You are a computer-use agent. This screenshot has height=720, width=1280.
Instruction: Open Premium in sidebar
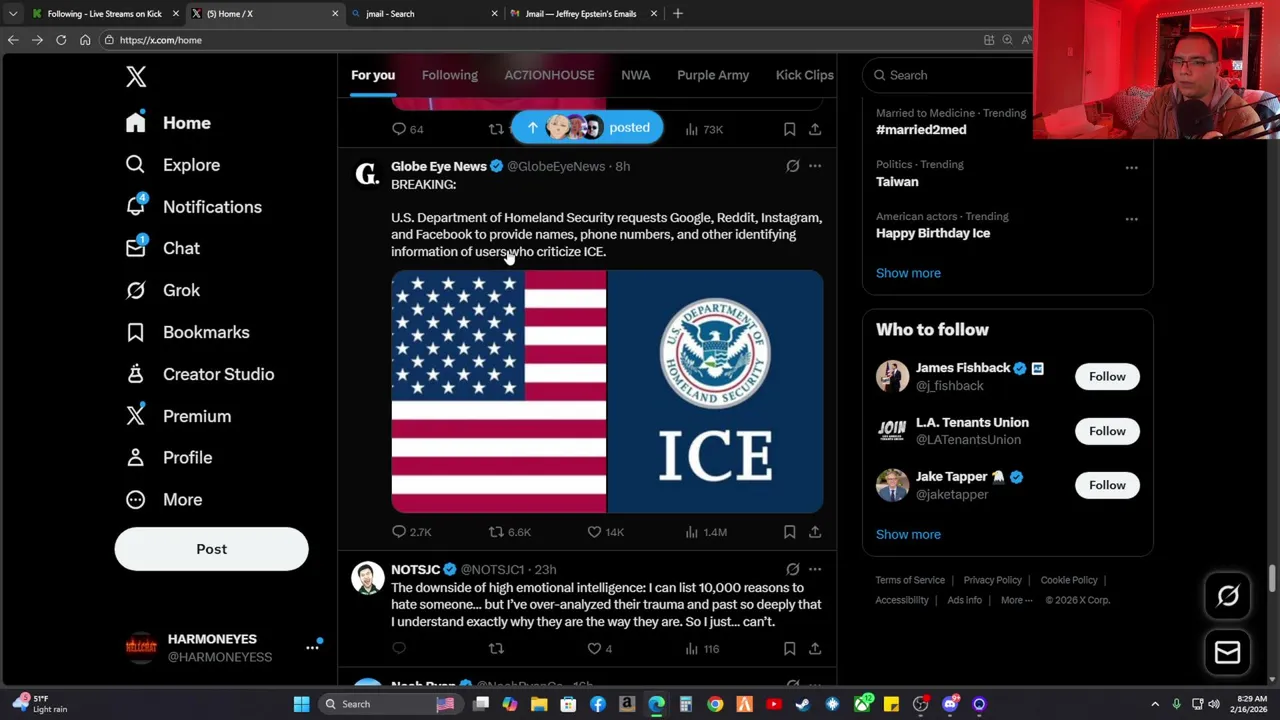tap(178, 416)
